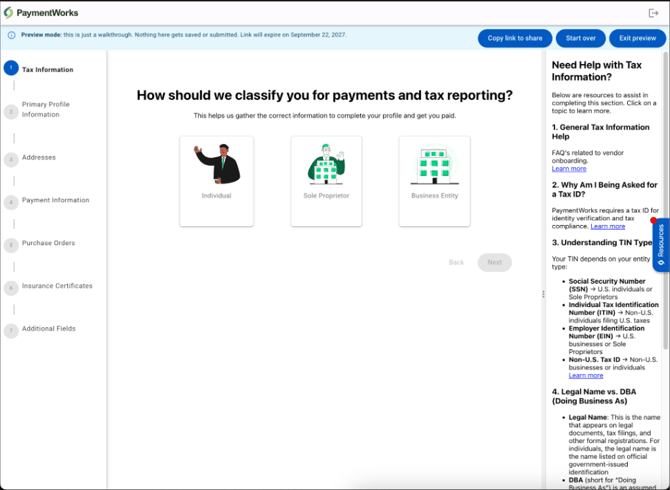Screen dimensions: 670x490
Task: Click 'Social Security Number (SSN)' bullet
Action: (611, 289)
